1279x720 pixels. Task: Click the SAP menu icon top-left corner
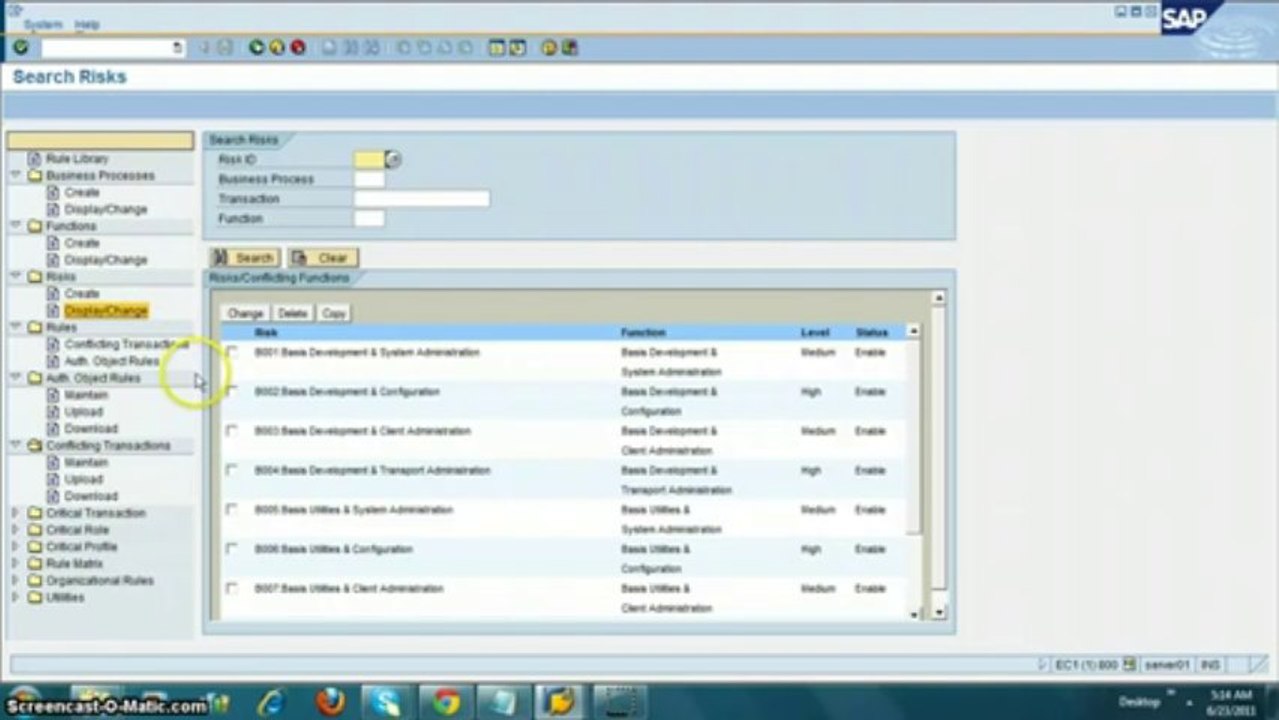[14, 10]
